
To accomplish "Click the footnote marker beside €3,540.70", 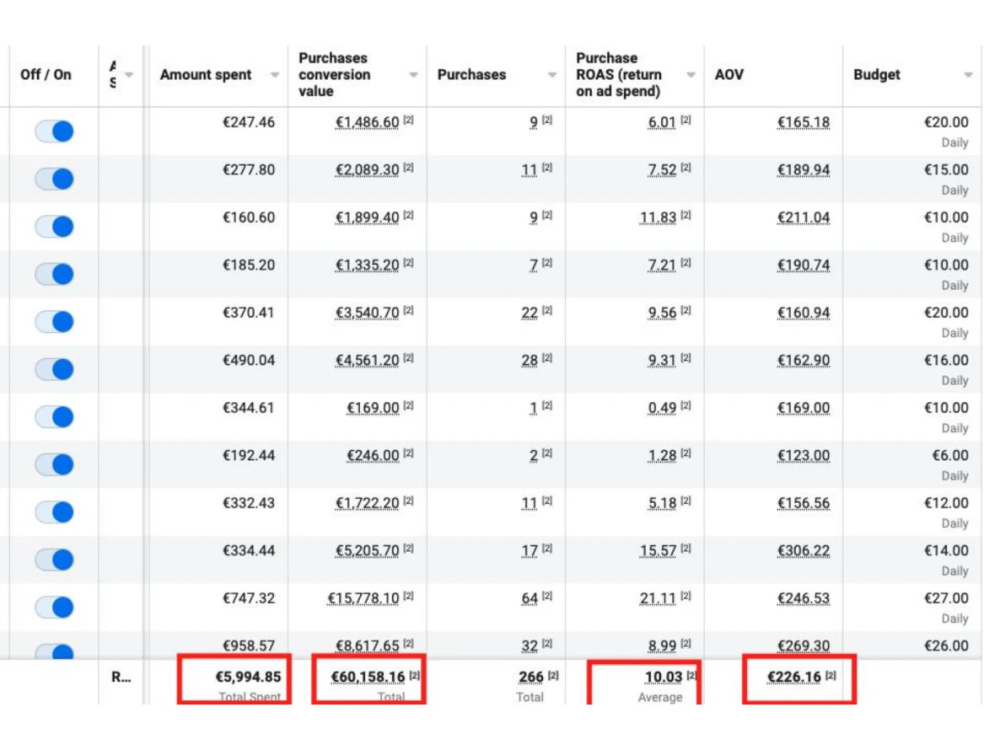I will [409, 311].
